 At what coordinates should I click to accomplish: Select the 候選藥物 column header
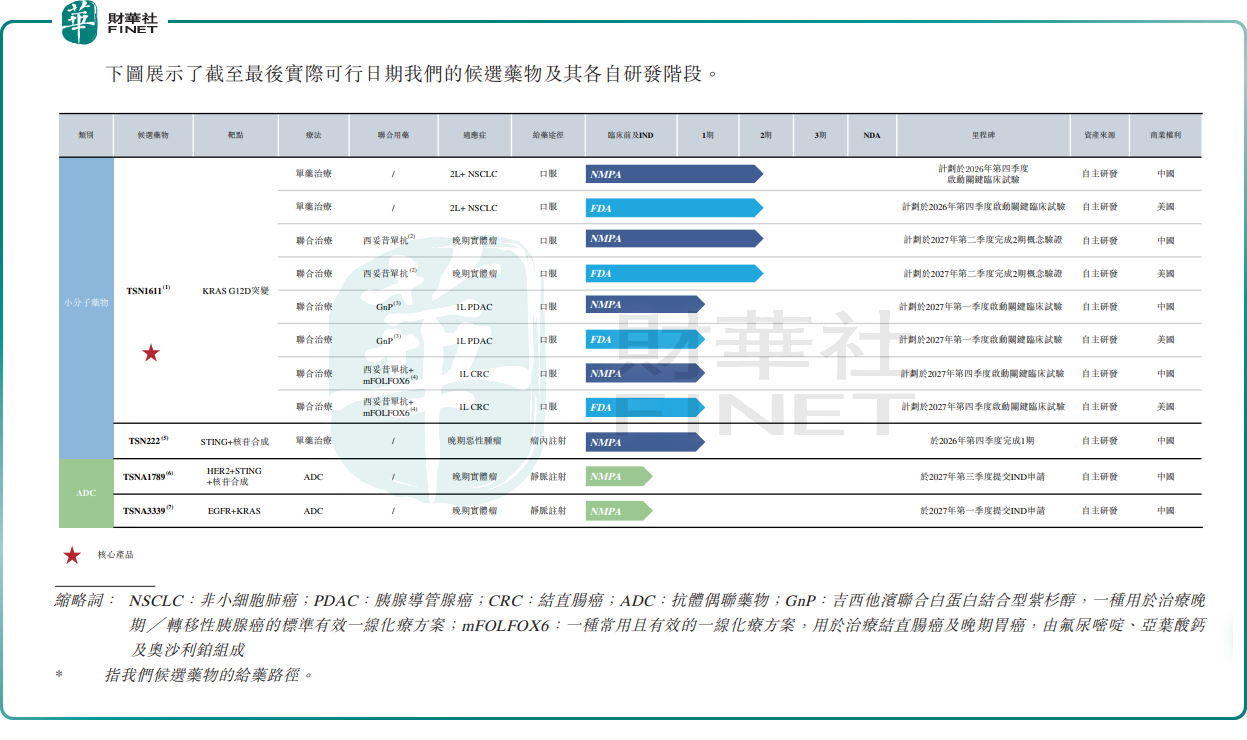[153, 135]
